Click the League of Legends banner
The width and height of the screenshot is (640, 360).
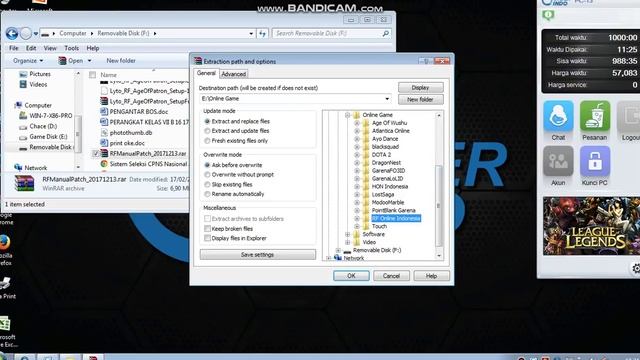click(x=591, y=226)
